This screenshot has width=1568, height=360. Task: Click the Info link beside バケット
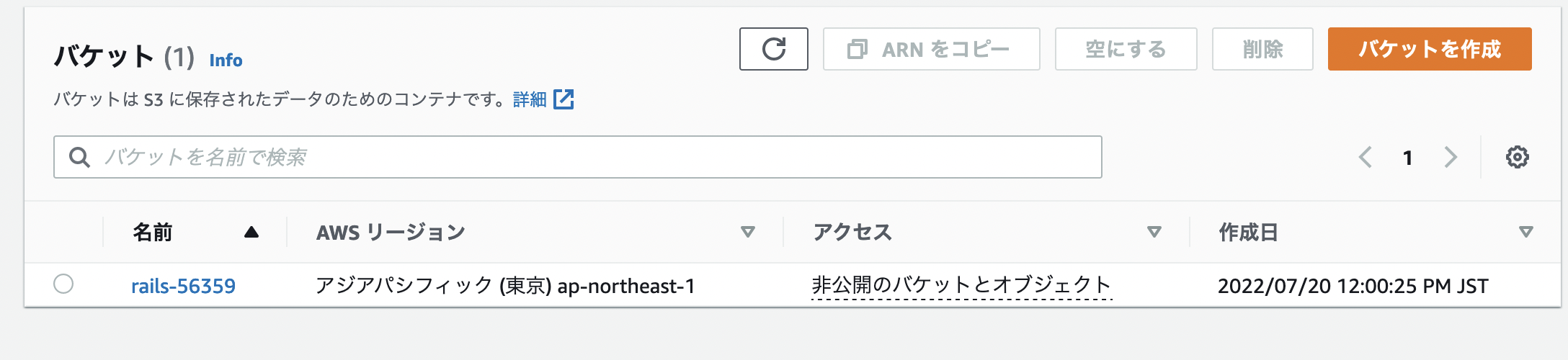pos(226,60)
